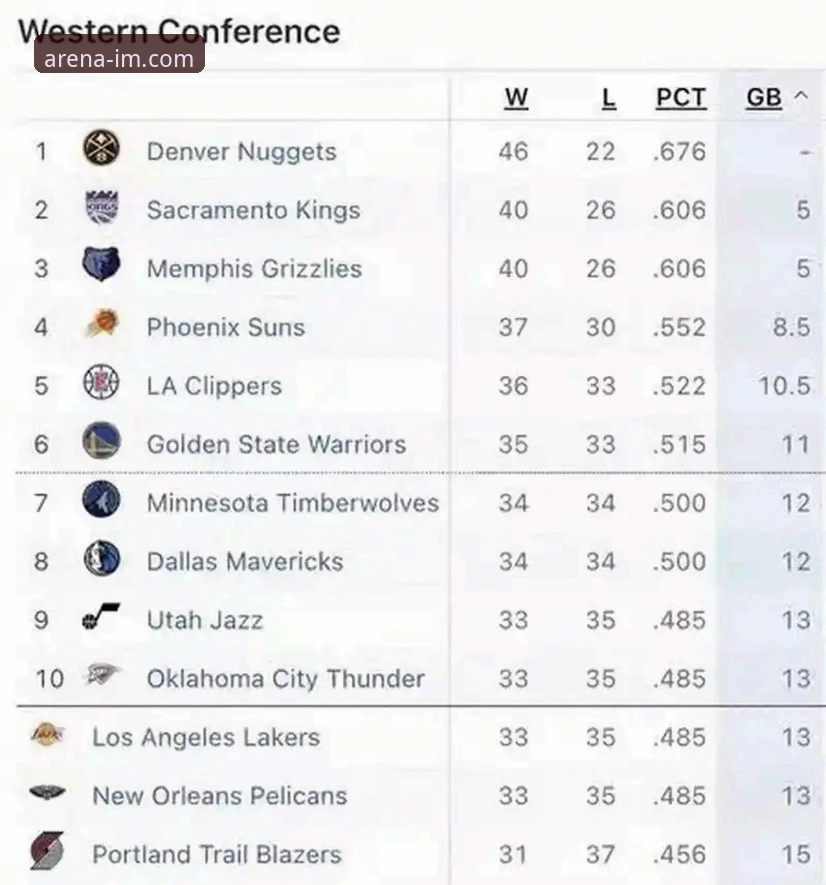Click the Golden State Warriors logo
Image resolution: width=826 pixels, height=885 pixels.
coord(101,442)
